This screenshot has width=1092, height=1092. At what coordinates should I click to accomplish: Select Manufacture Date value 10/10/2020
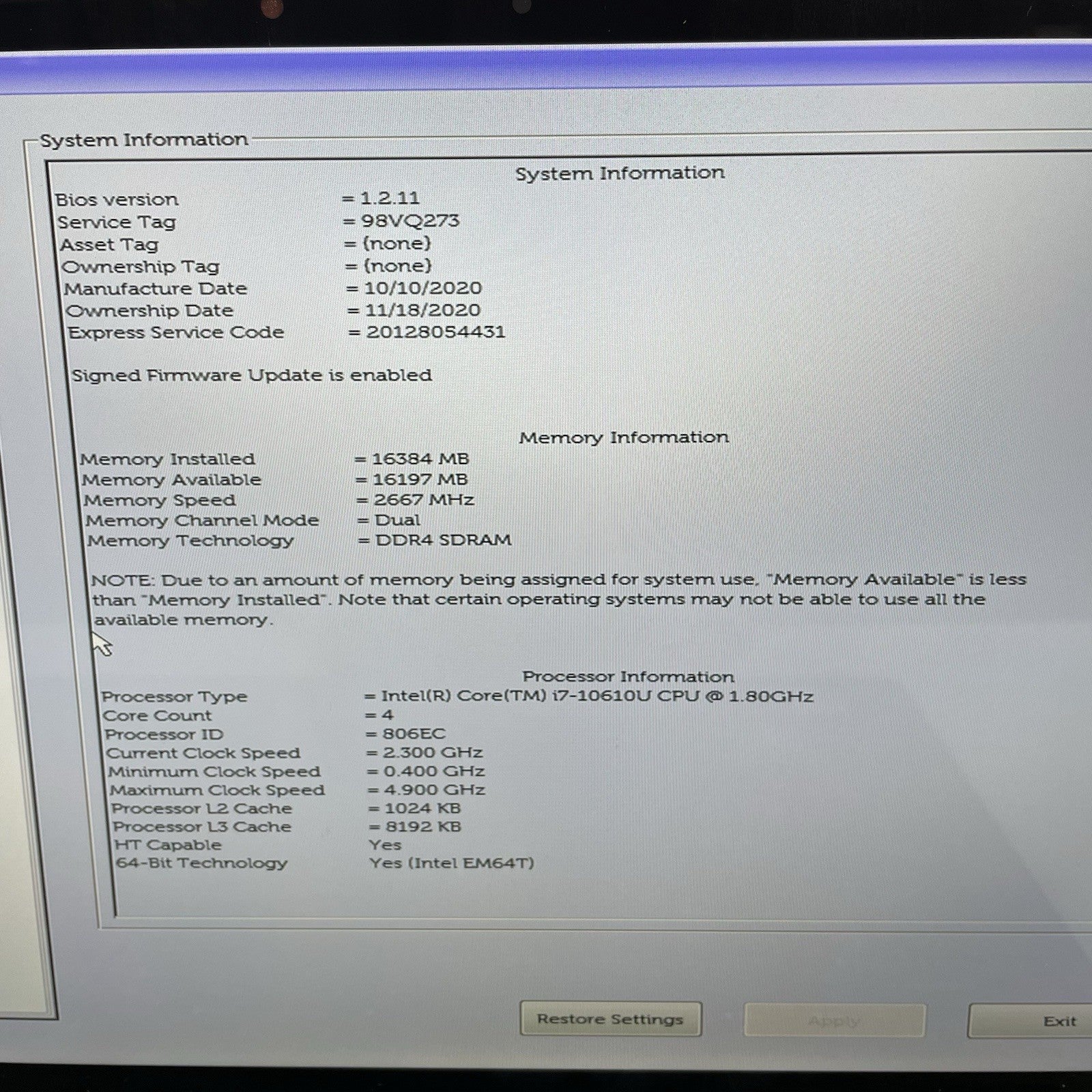pos(422,288)
